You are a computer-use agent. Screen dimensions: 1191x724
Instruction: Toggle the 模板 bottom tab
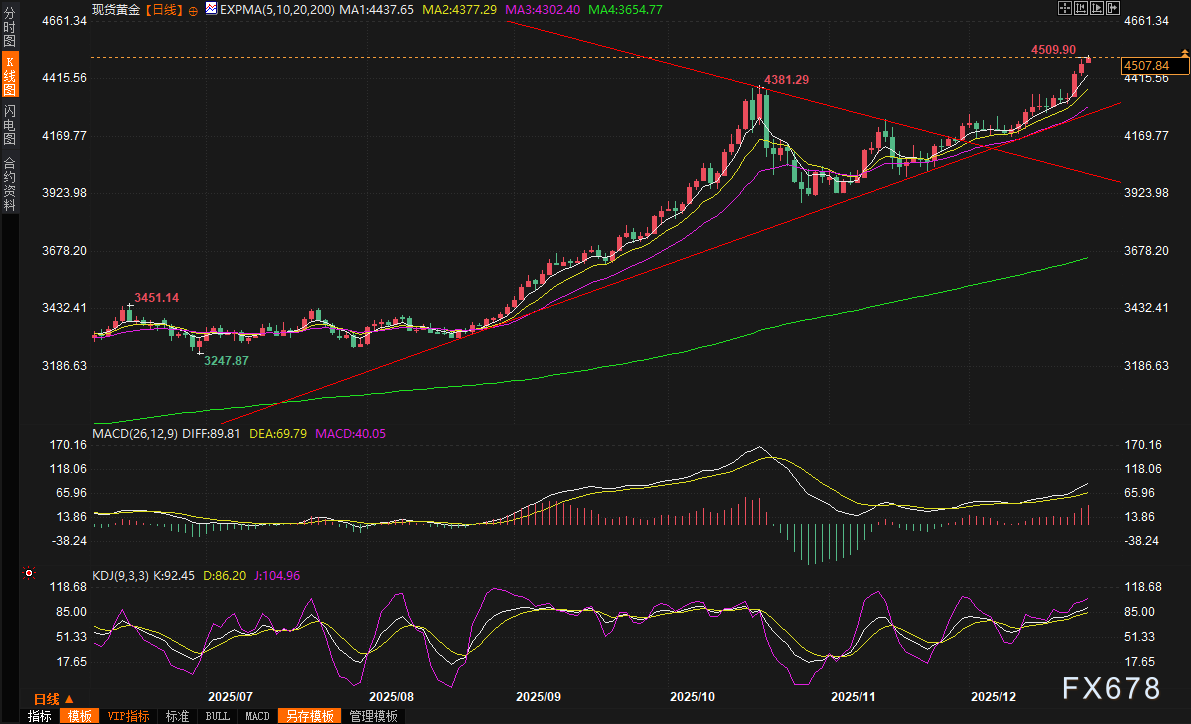(80, 716)
